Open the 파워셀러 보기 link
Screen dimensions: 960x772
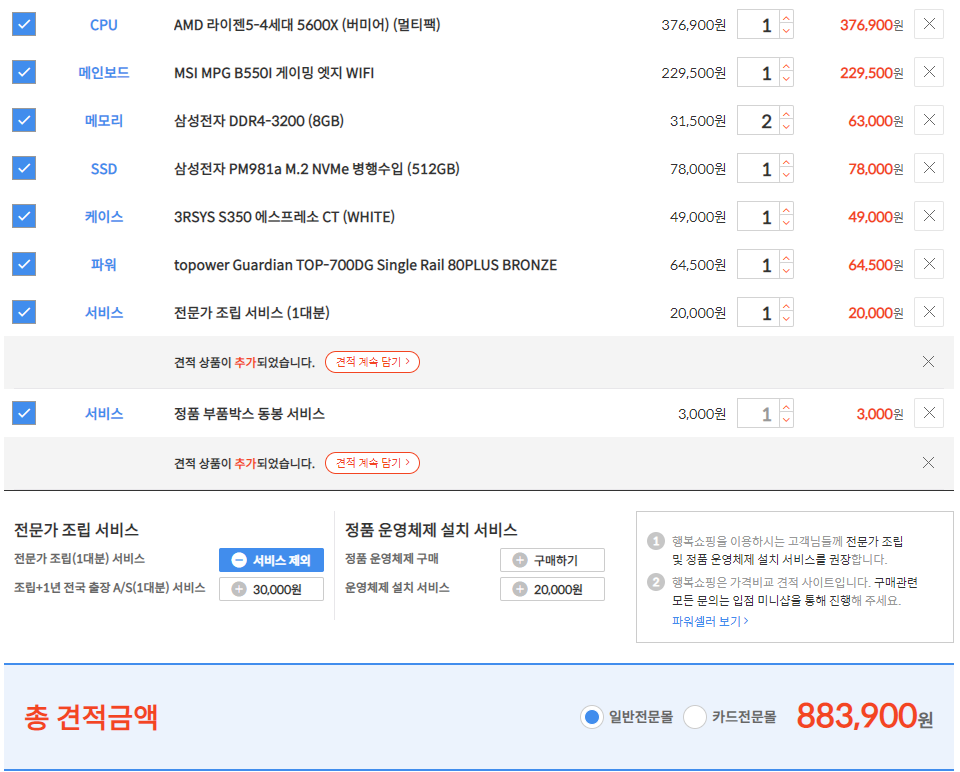pos(710,621)
